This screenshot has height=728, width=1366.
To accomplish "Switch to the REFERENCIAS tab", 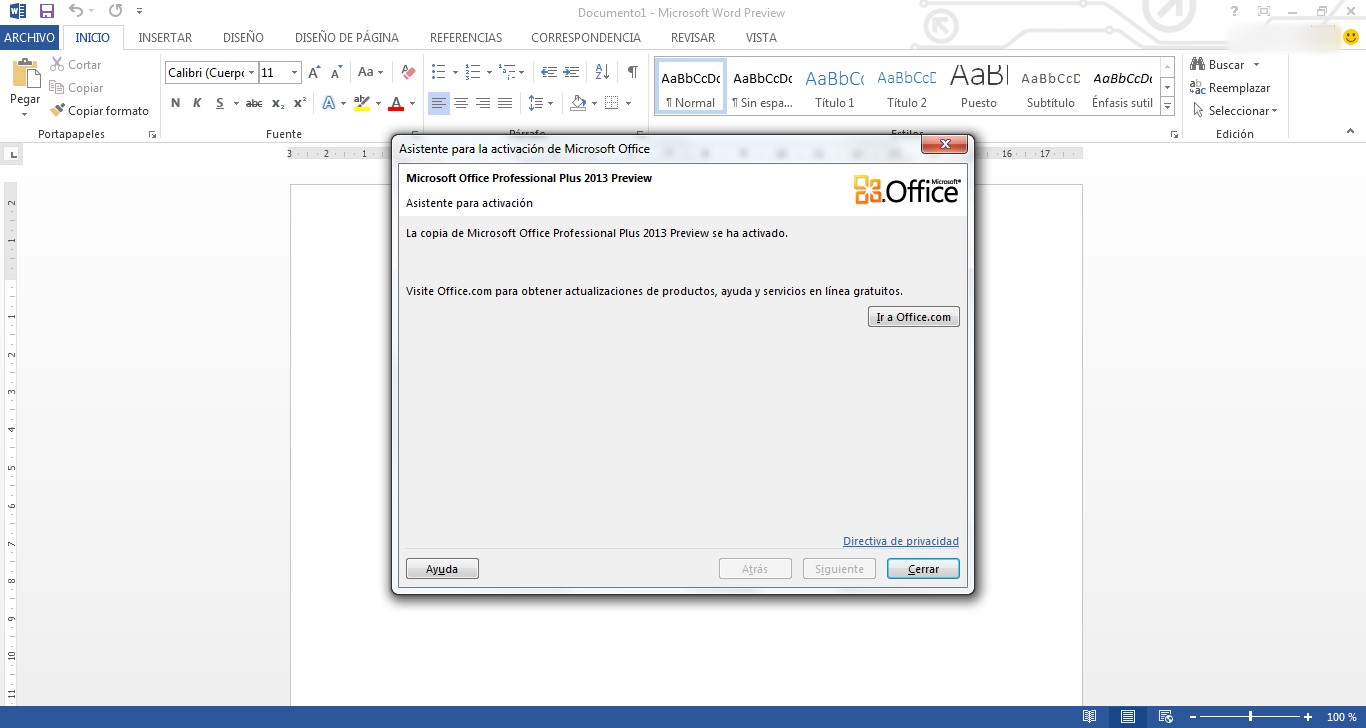I will (x=466, y=38).
